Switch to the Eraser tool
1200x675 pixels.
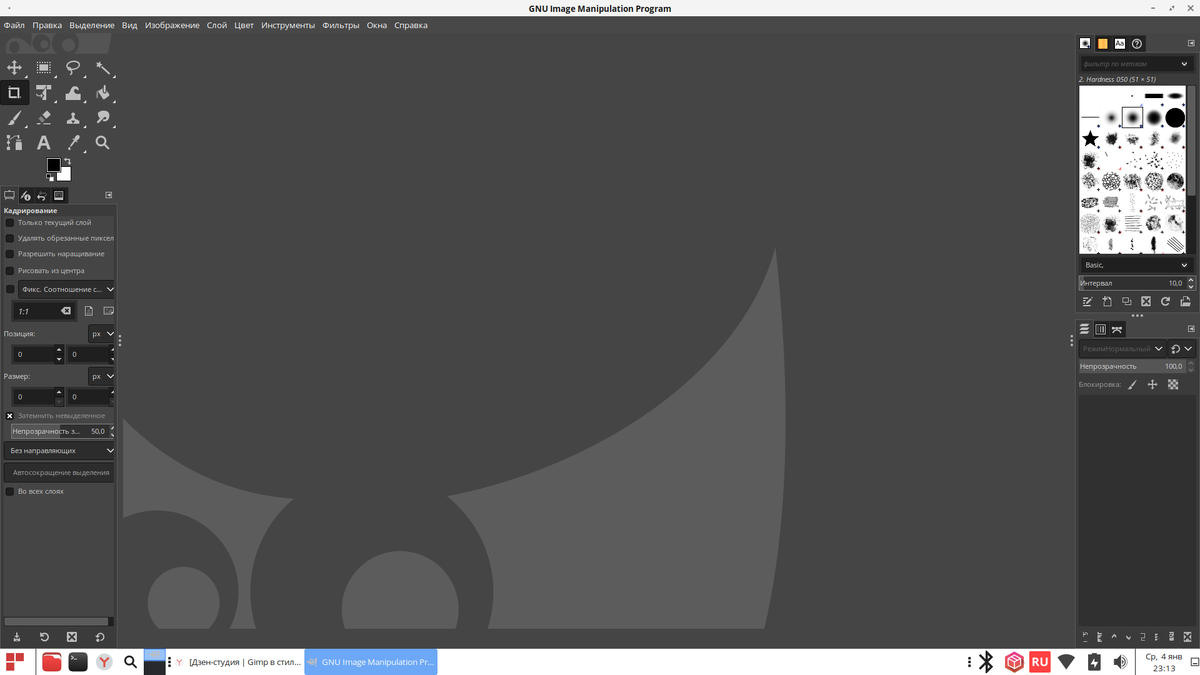tap(44, 118)
